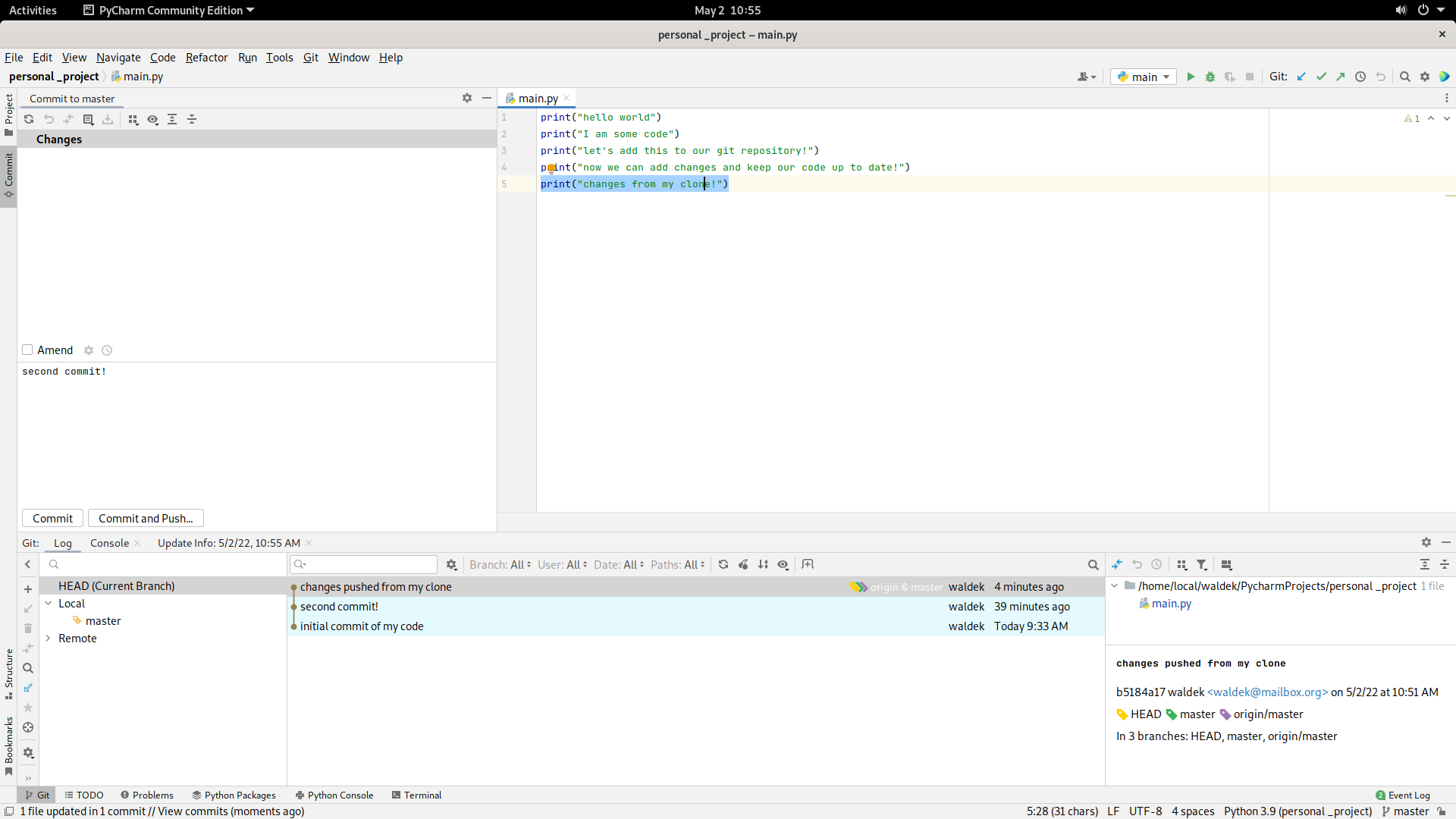Click Python 3.9 interpreter in status bar
The image size is (1456, 819).
click(1298, 811)
